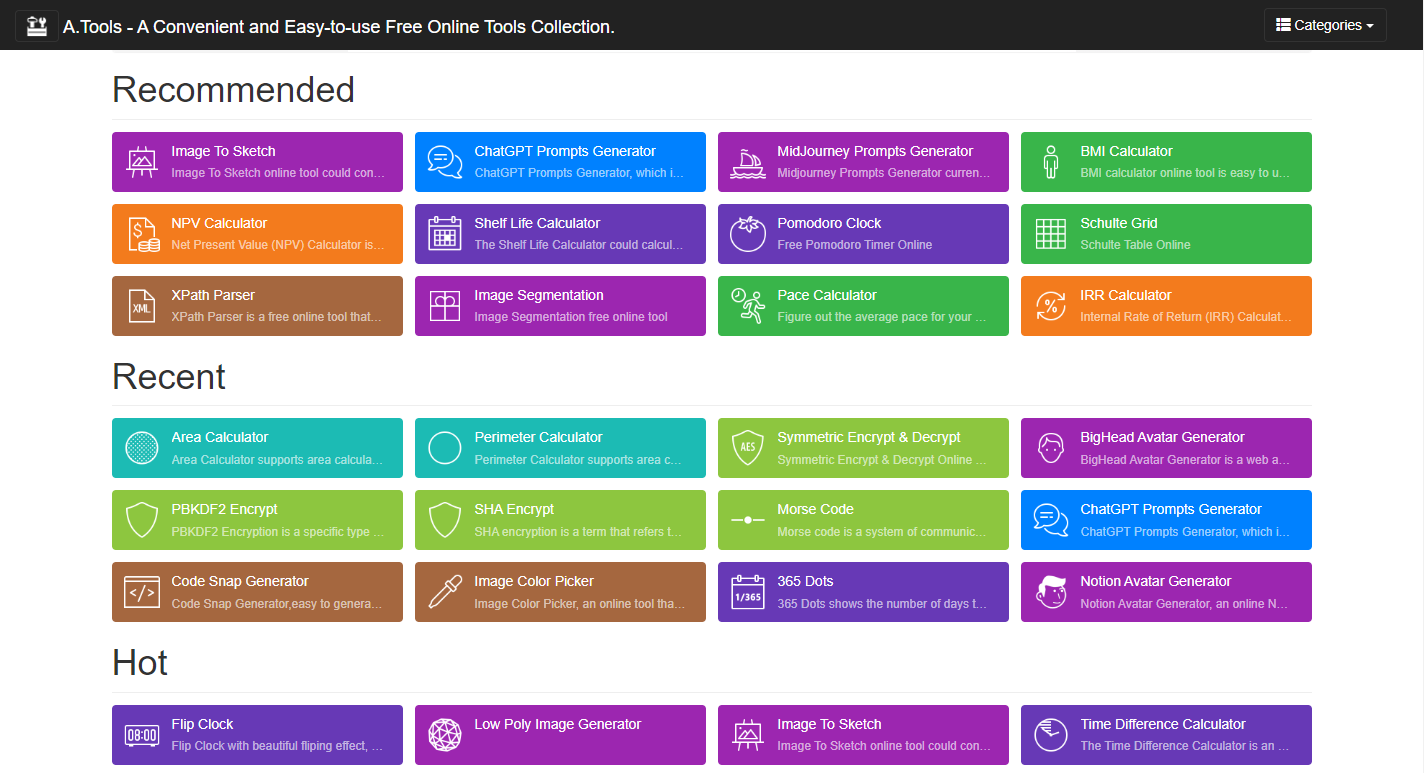Open the IRR Calculator card
The width and height of the screenshot is (1424, 773).
[x=1166, y=306]
